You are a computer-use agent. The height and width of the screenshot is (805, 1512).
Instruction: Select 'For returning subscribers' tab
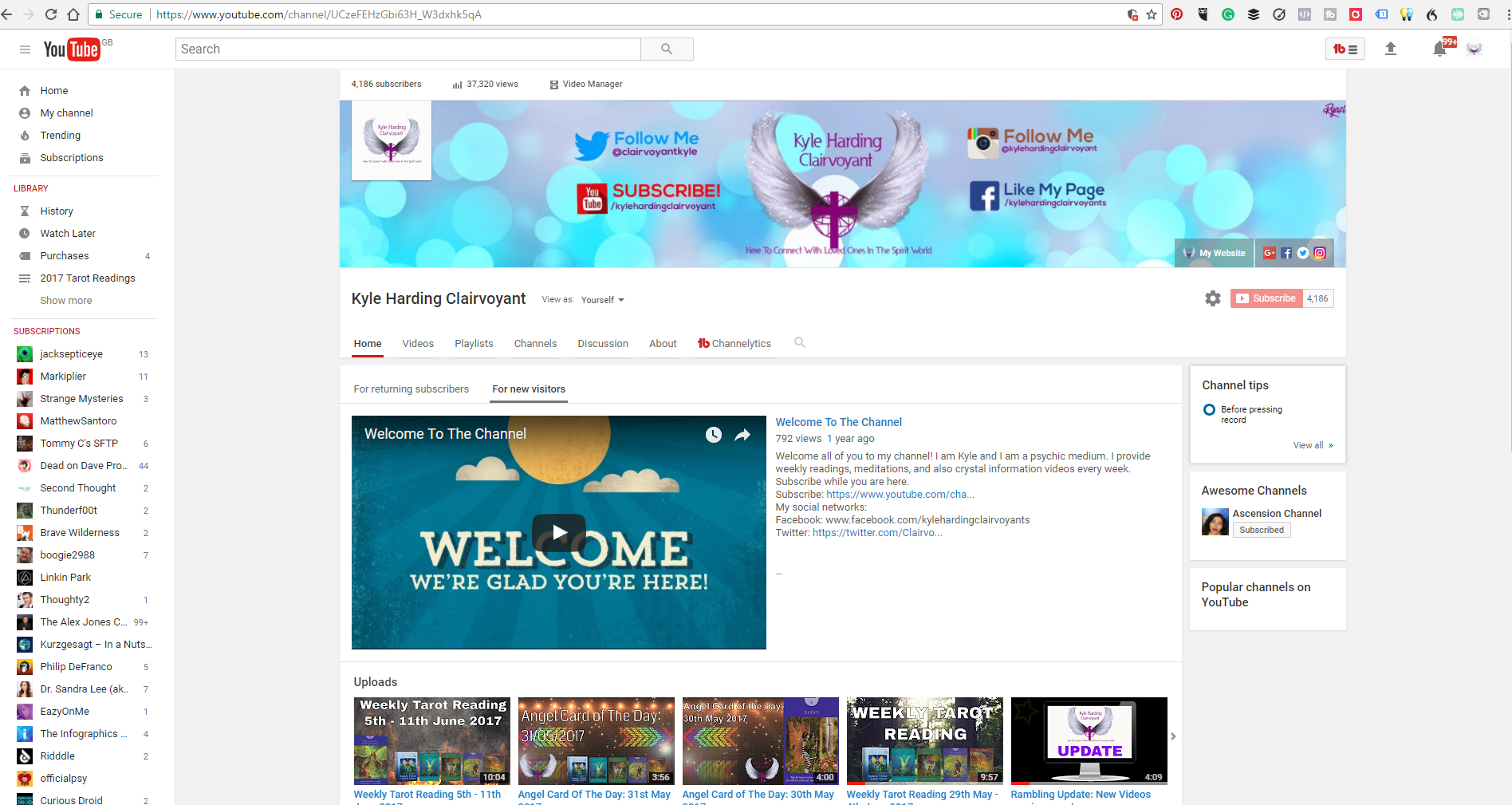pos(411,389)
